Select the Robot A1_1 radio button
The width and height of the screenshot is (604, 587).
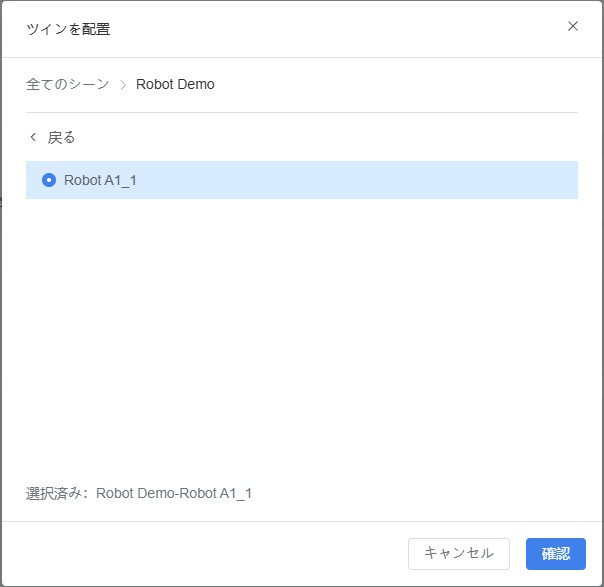pos(49,180)
